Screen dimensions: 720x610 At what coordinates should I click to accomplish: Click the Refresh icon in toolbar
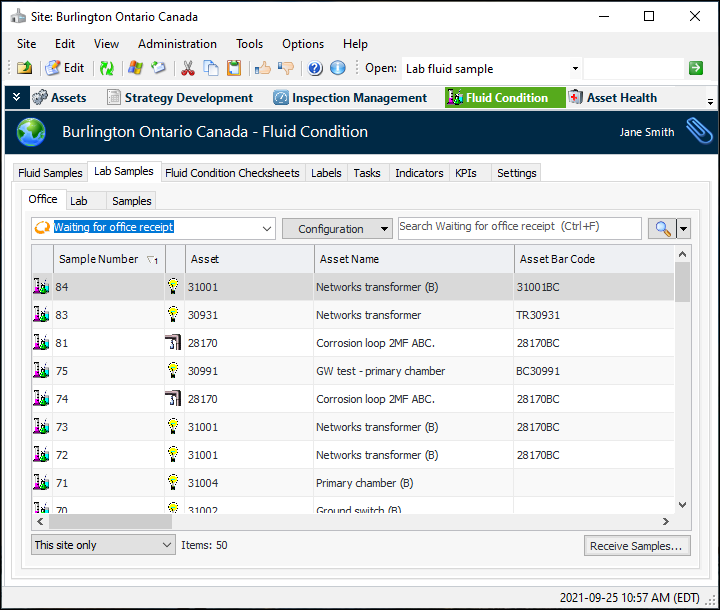(x=106, y=68)
